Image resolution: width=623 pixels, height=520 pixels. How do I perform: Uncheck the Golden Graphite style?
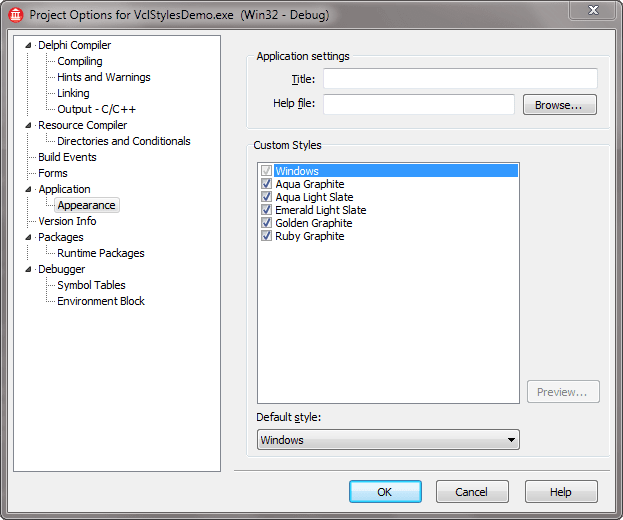coord(266,223)
